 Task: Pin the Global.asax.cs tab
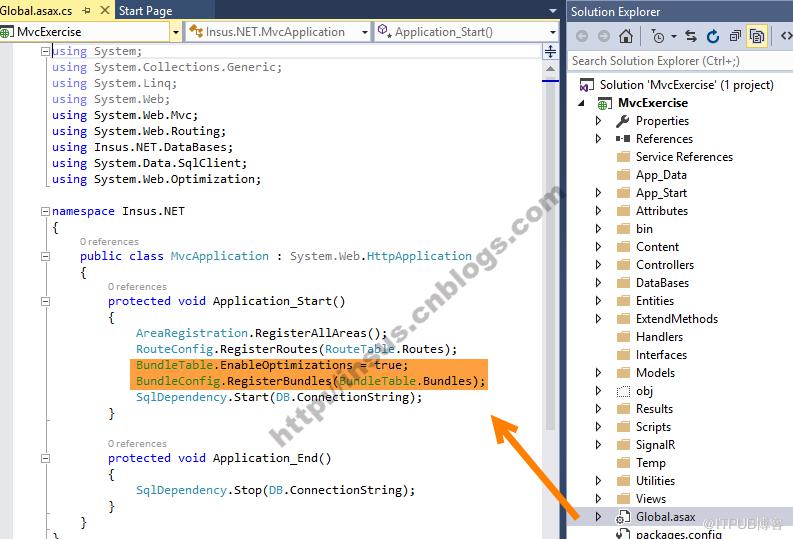point(86,11)
